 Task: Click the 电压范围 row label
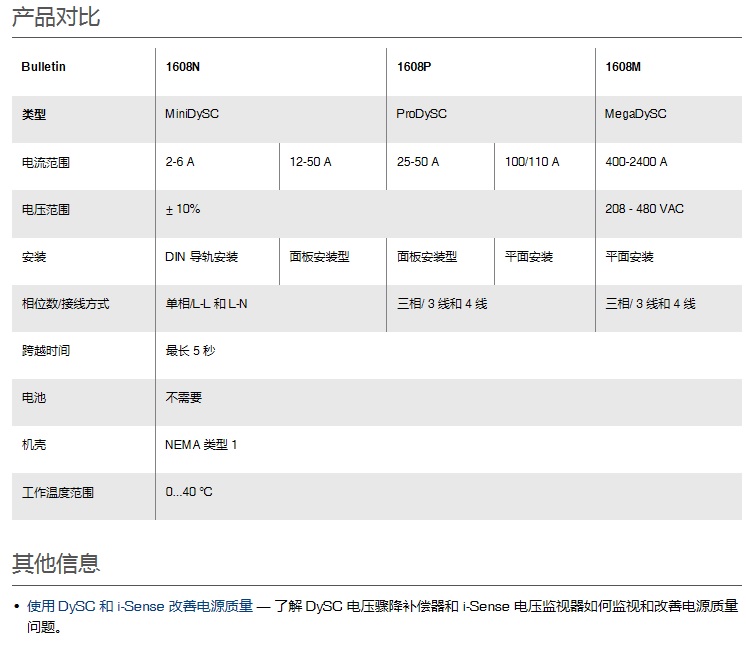coord(46,210)
